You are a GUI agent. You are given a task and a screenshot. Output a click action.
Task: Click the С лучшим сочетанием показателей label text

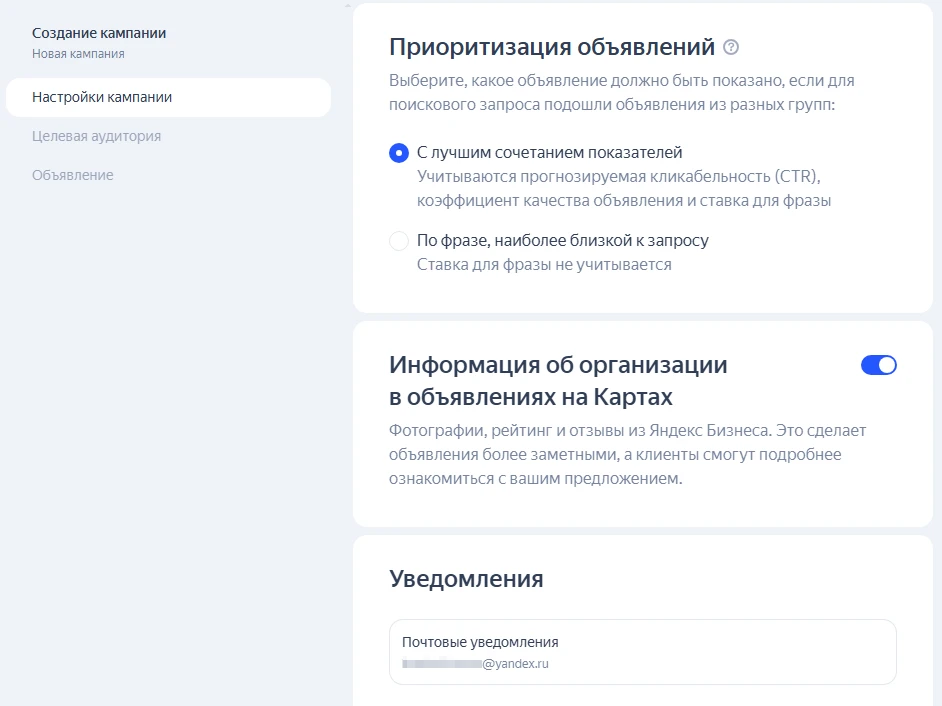click(x=549, y=153)
